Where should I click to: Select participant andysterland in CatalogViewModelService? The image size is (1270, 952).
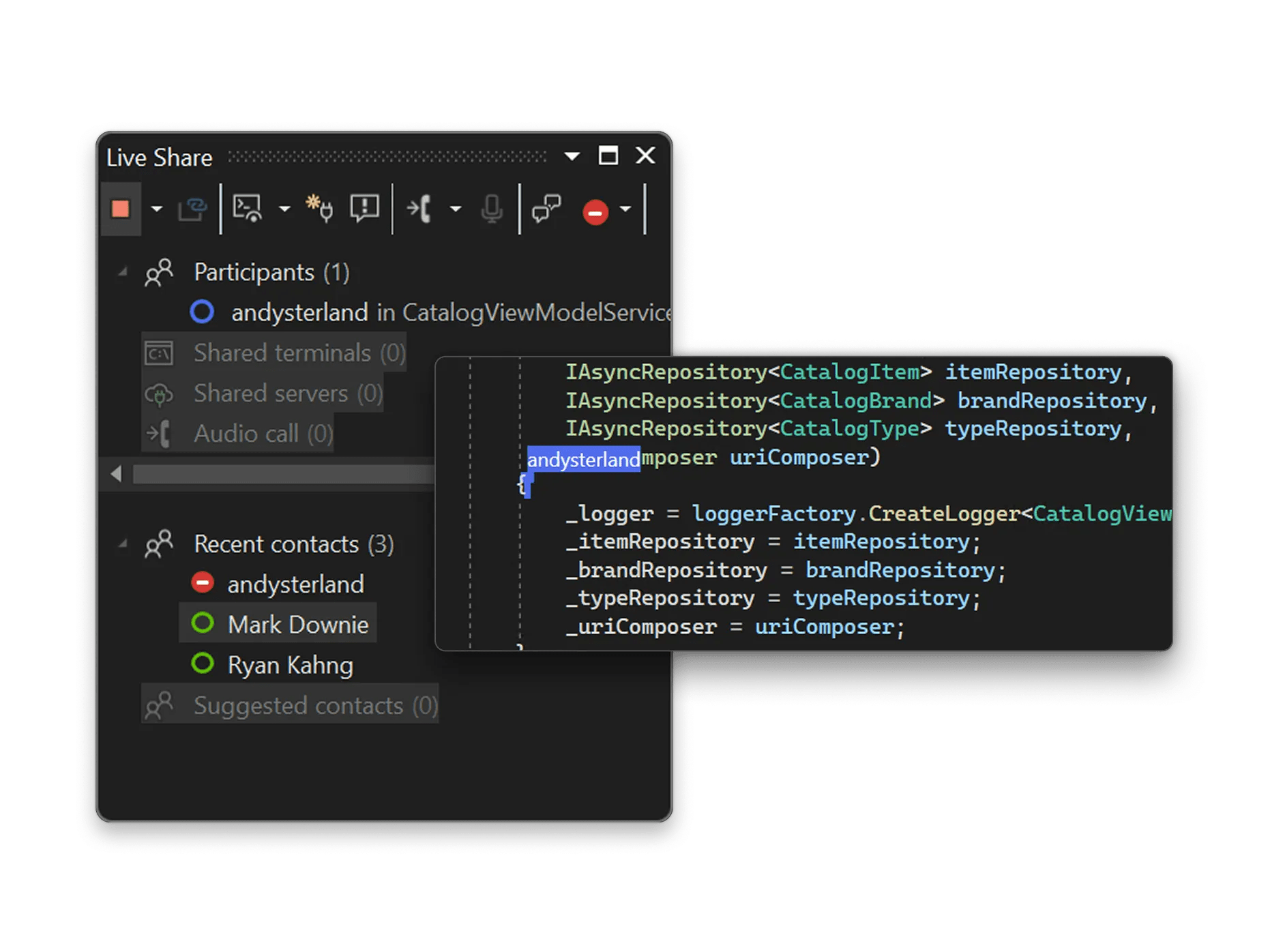click(x=451, y=312)
